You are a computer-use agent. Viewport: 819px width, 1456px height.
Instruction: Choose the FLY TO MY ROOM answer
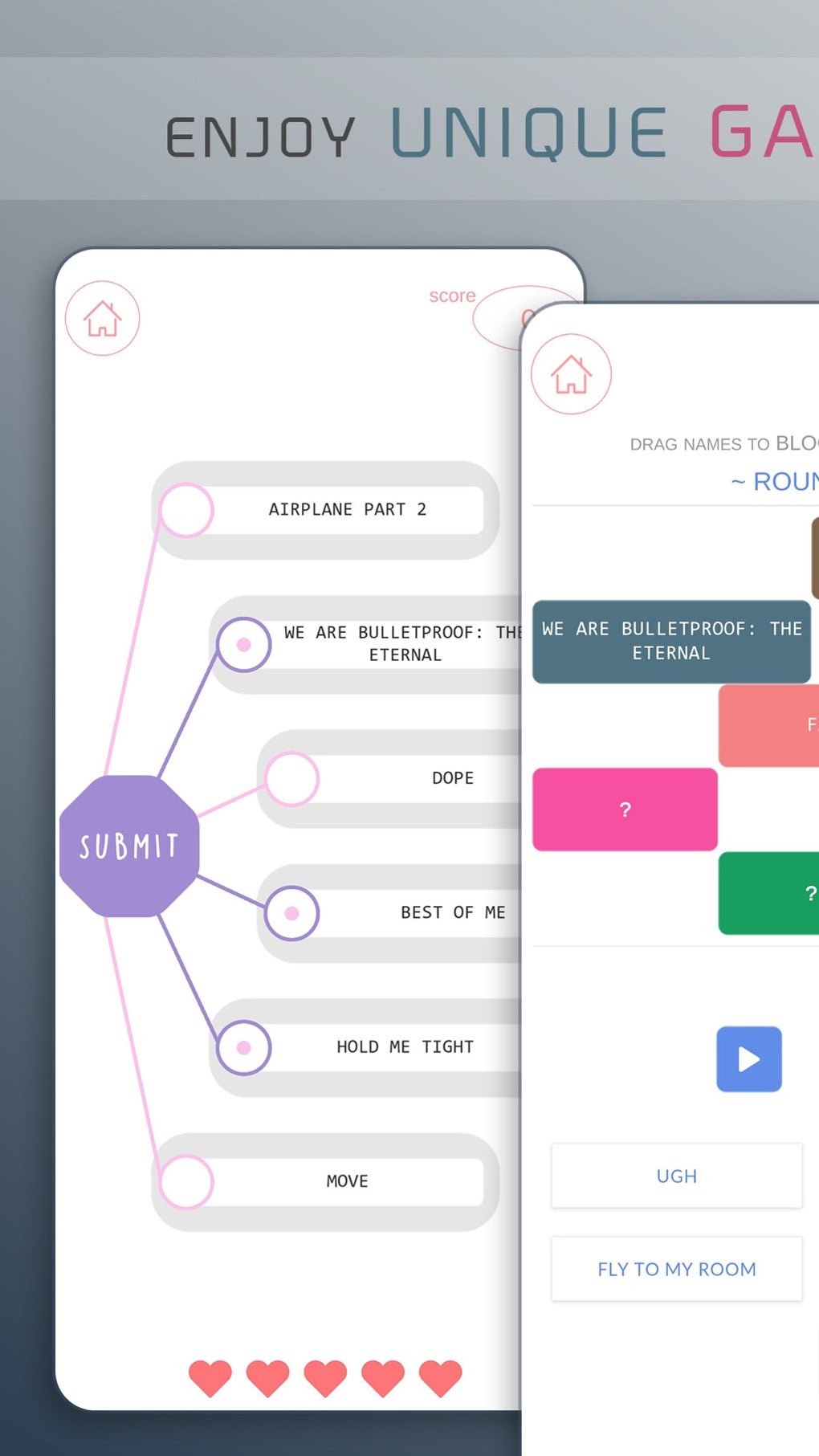tap(676, 1269)
